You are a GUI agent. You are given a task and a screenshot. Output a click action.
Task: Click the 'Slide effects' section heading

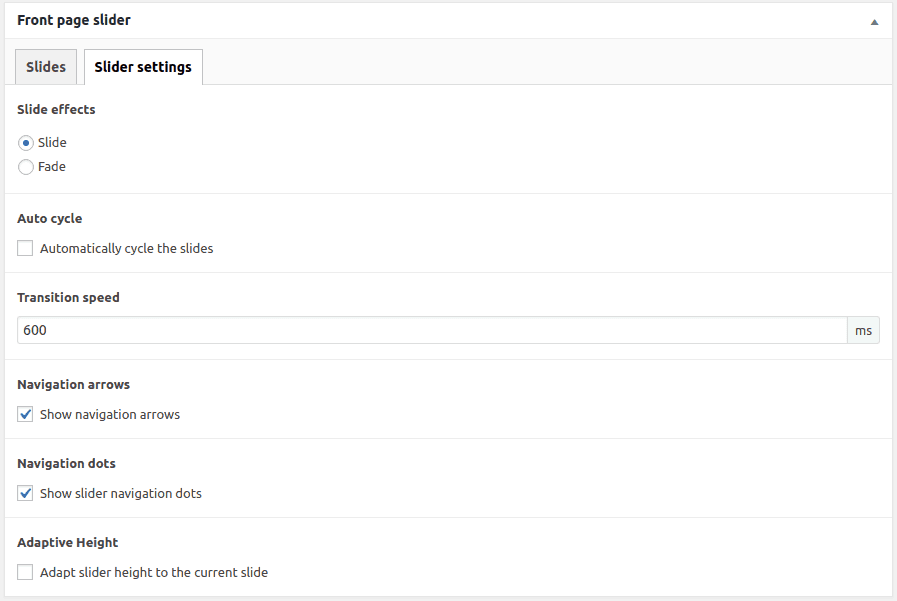[56, 109]
